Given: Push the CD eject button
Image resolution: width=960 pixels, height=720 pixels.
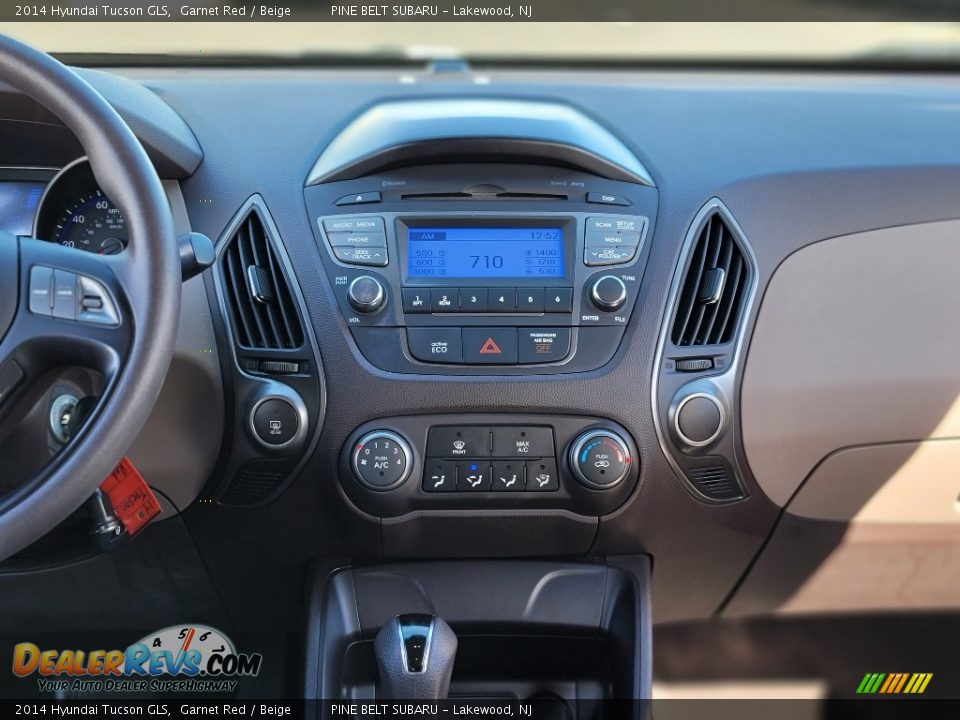Looking at the screenshot, I should [x=358, y=198].
